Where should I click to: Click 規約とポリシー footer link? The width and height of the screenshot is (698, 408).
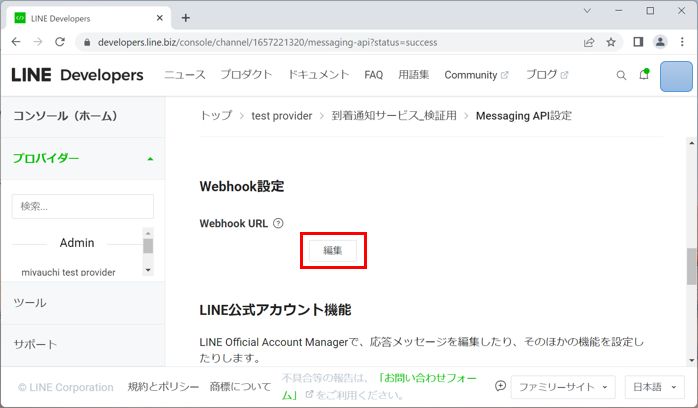tap(163, 387)
